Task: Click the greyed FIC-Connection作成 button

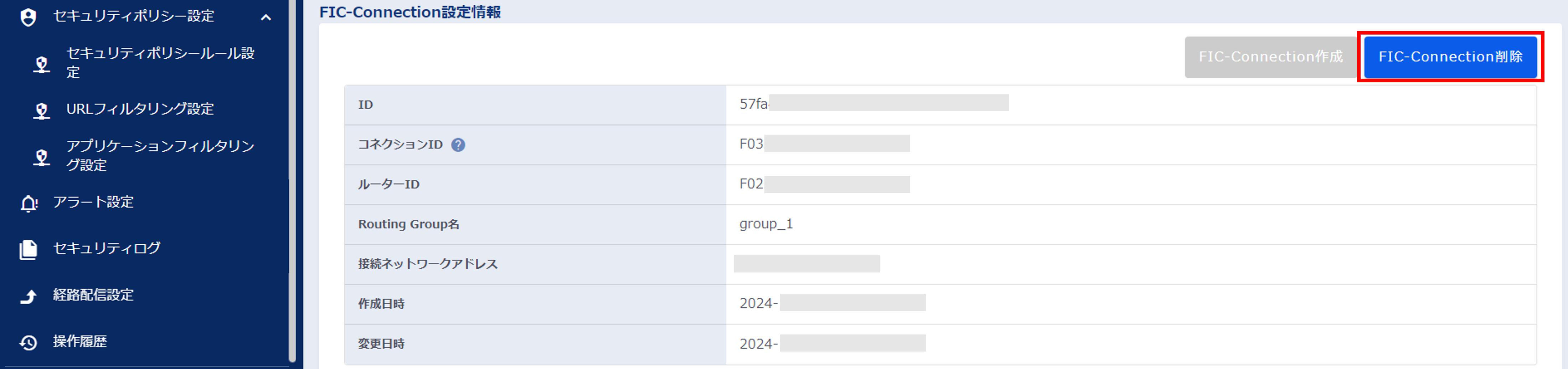Action: pyautogui.click(x=1270, y=57)
